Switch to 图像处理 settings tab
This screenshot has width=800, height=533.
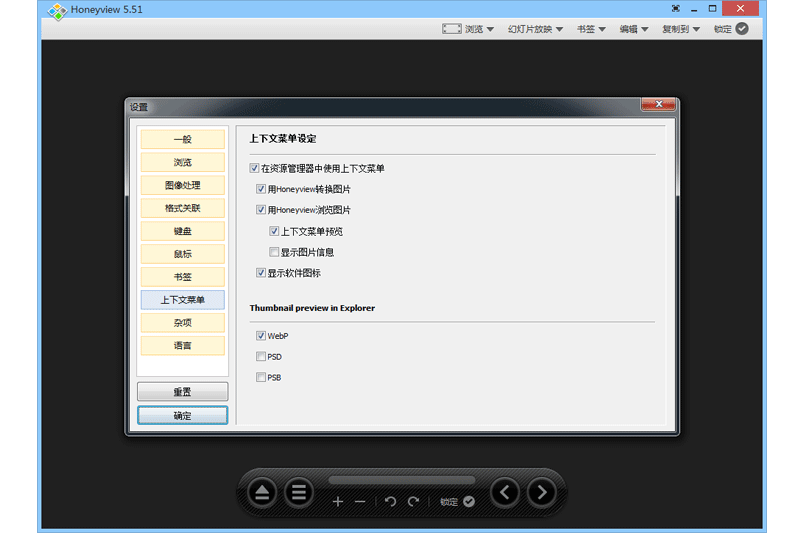point(182,186)
